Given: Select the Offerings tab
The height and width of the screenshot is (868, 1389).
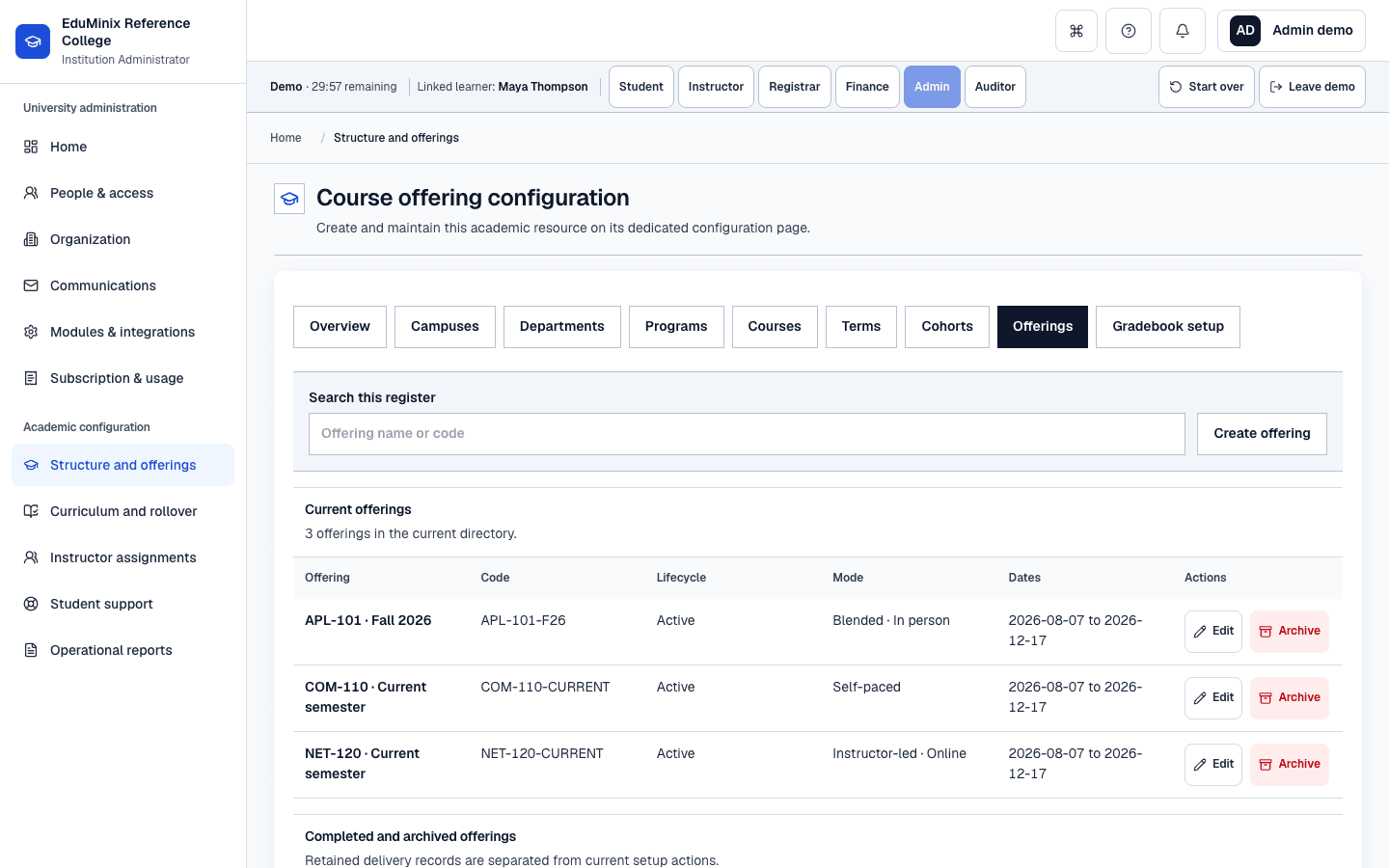Looking at the screenshot, I should (1043, 327).
